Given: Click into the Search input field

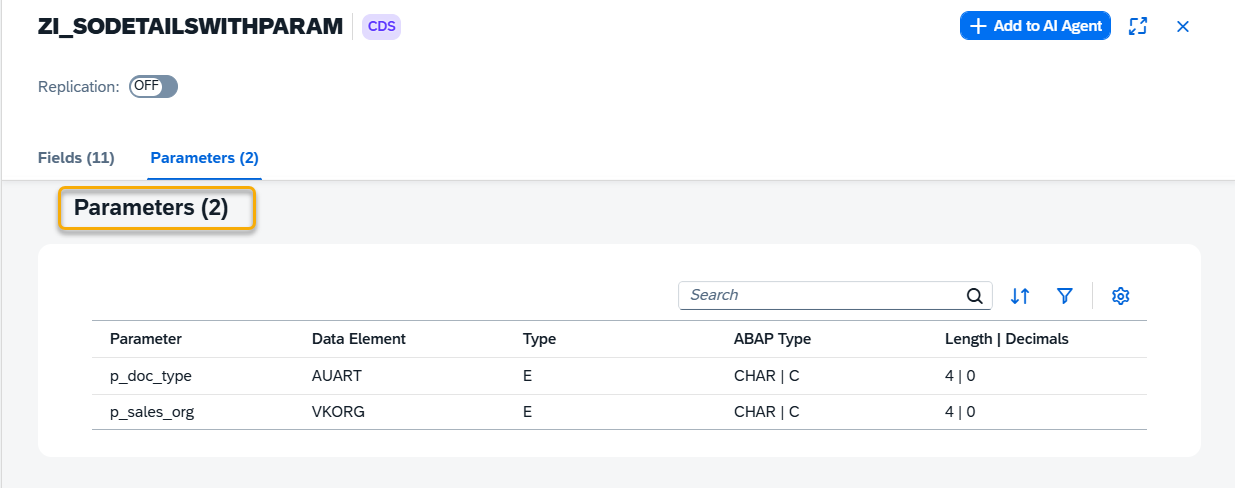Looking at the screenshot, I should (x=820, y=296).
